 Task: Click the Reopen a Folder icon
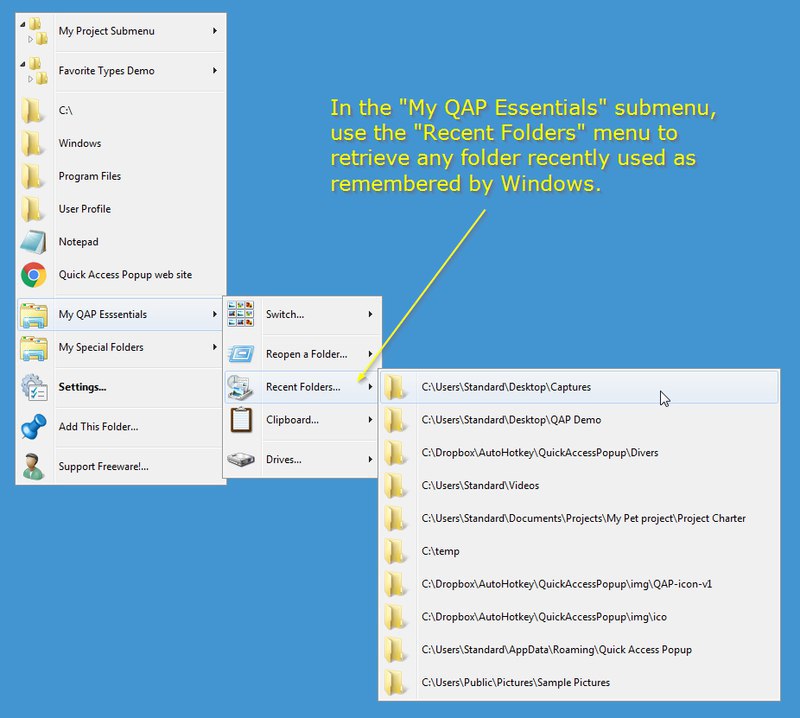[x=241, y=354]
